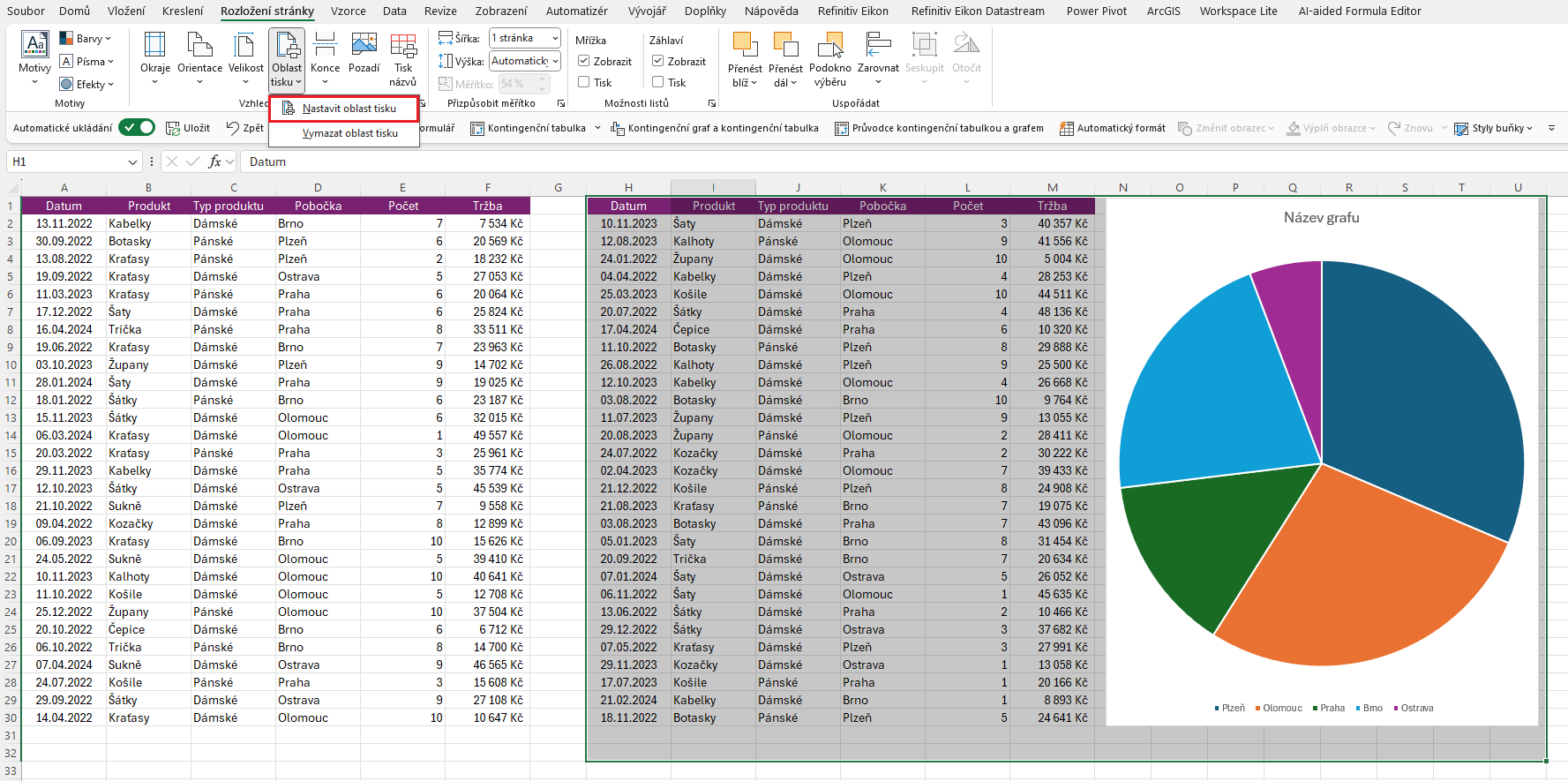Screen dimensions: 1568x781
Task: Select cell A2 with 13.11.2022
Action: coord(64,223)
